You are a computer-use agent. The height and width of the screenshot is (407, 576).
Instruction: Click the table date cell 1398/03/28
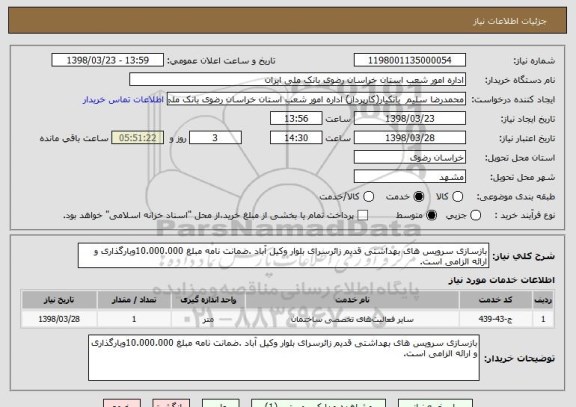59,319
